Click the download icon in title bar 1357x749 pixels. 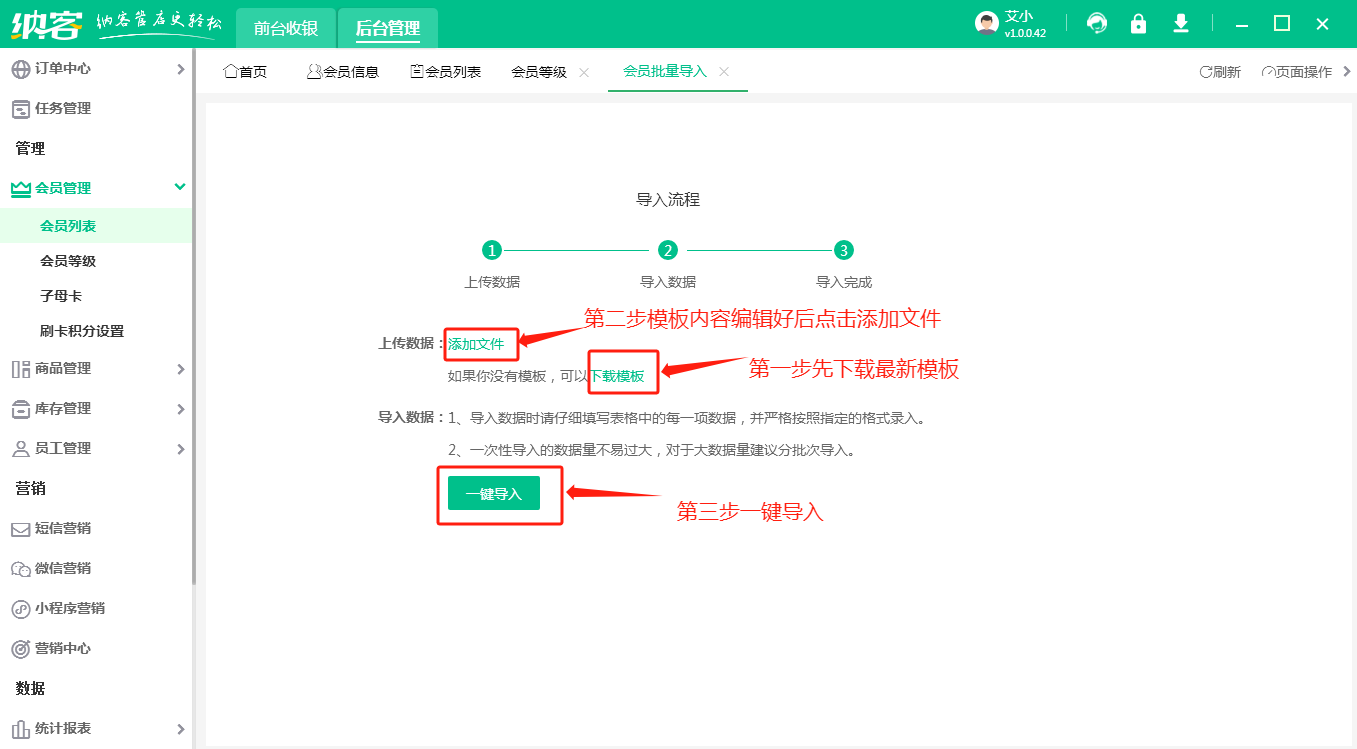(x=1181, y=24)
